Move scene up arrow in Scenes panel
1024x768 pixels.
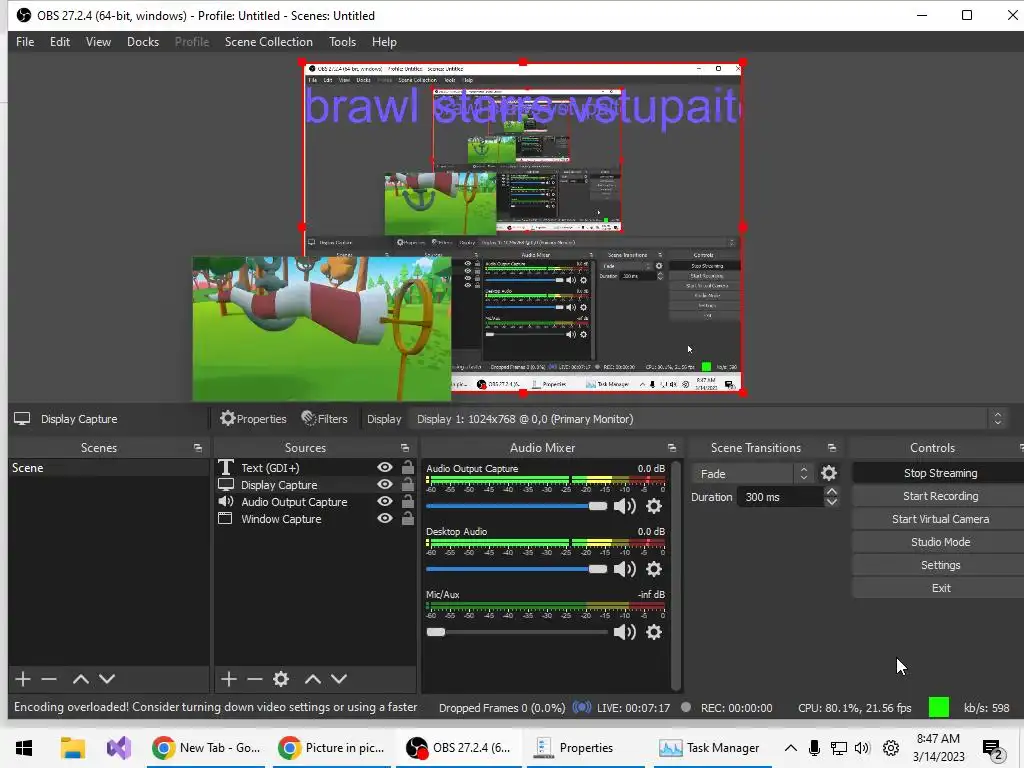(x=81, y=679)
